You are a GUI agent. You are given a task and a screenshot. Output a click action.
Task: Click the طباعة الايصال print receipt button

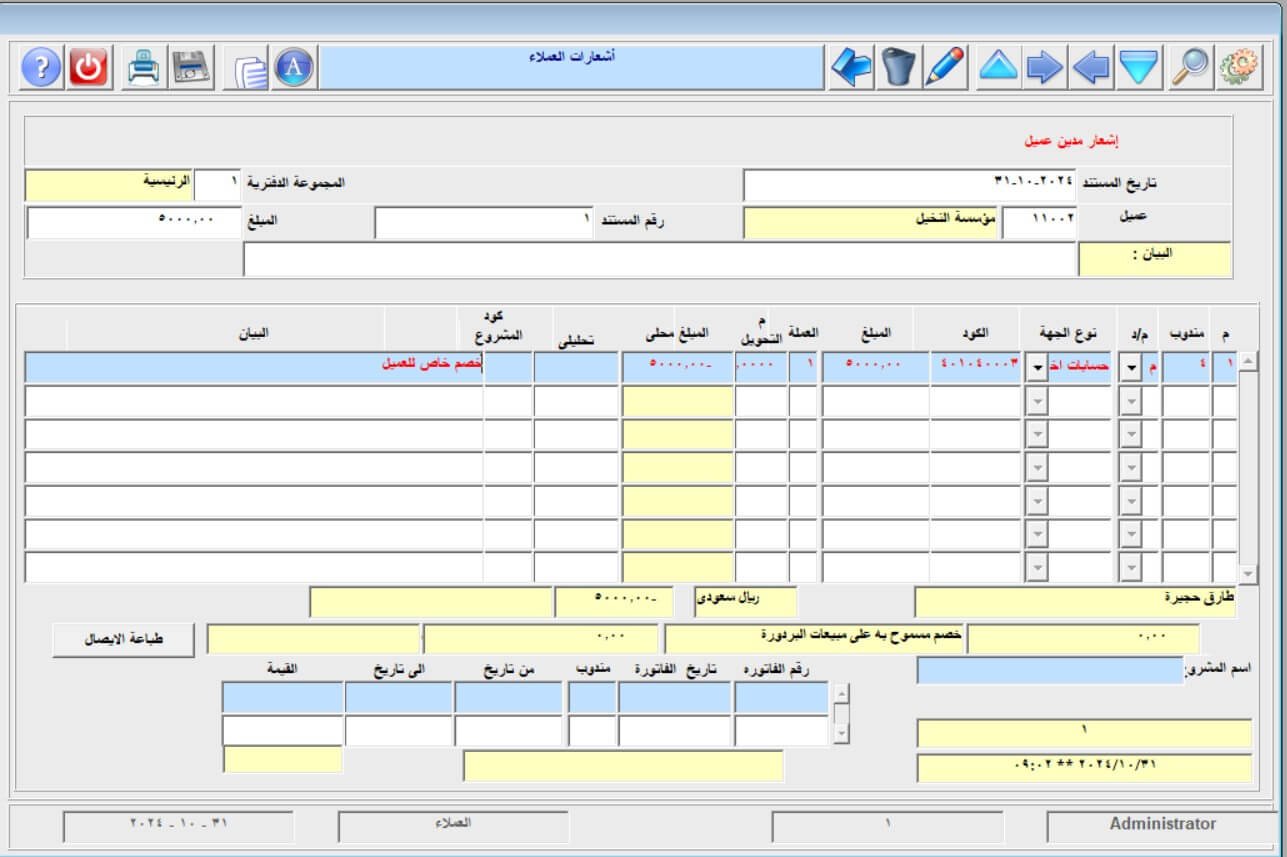(x=123, y=640)
